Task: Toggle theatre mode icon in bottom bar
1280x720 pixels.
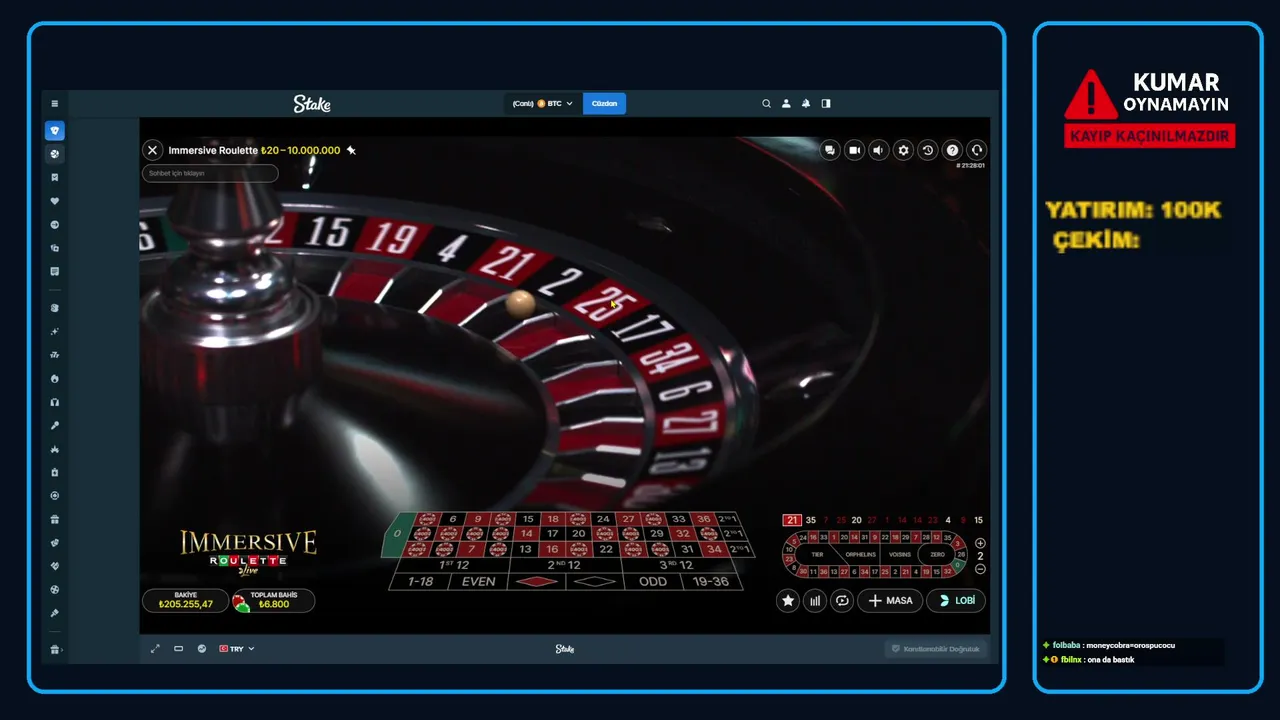Action: pyautogui.click(x=178, y=649)
